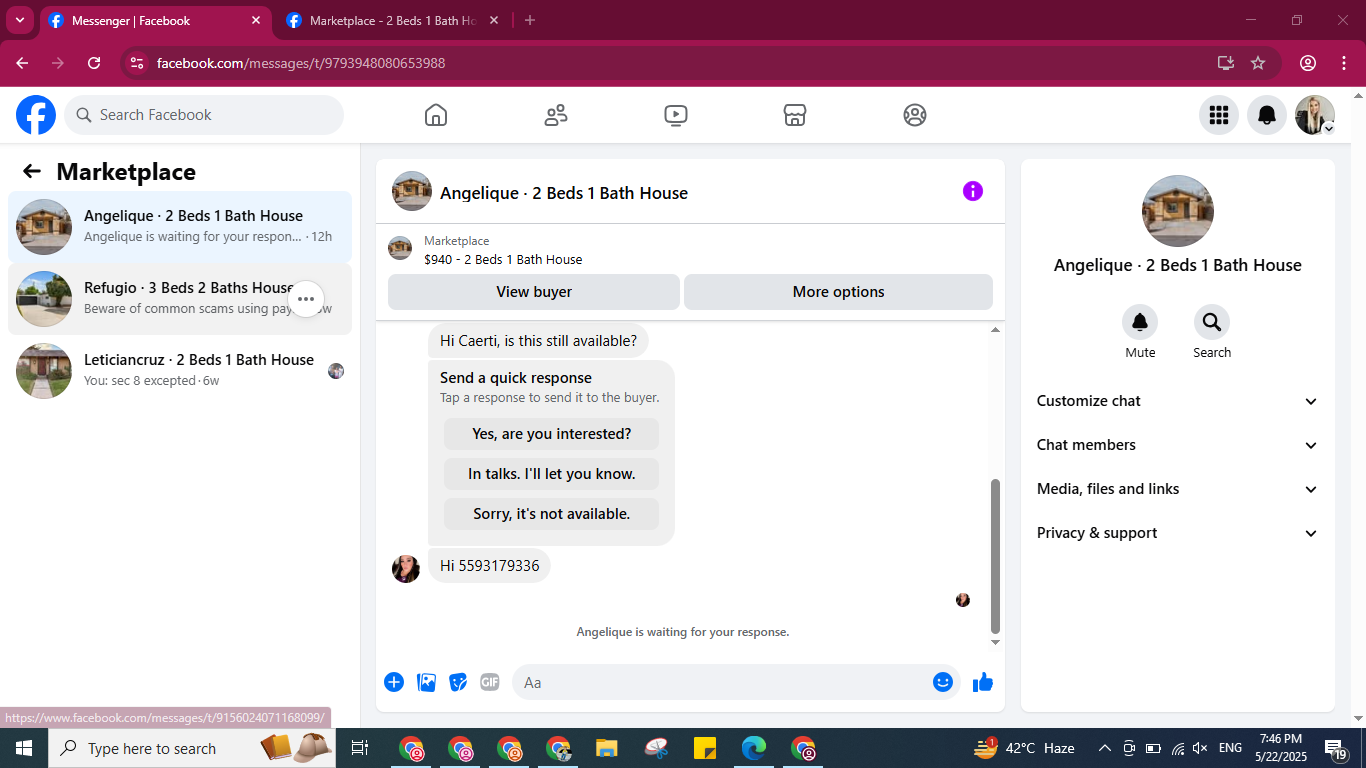Open File Explorer from the taskbar

(x=607, y=748)
